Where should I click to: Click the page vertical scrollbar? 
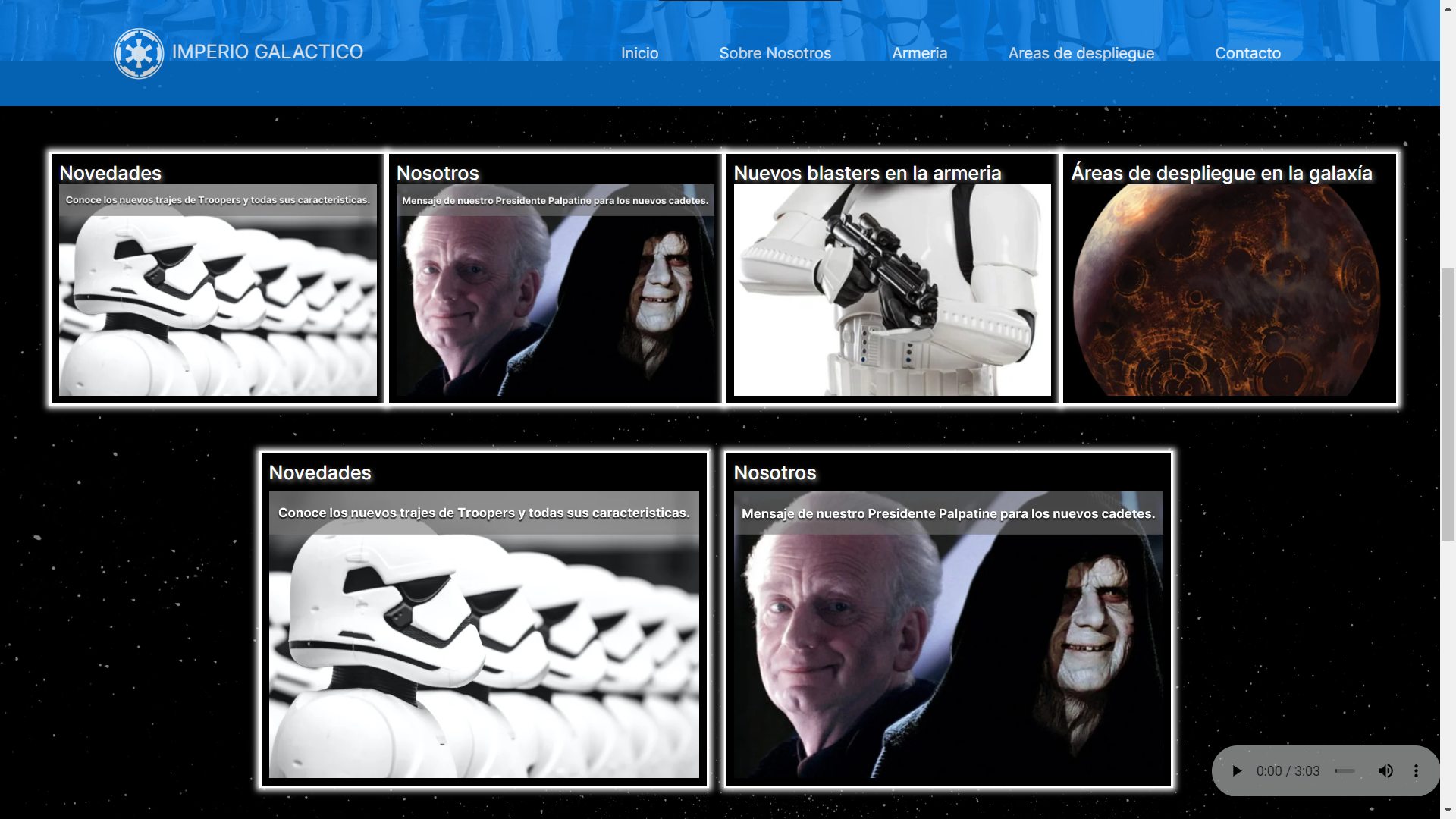click(x=1448, y=404)
